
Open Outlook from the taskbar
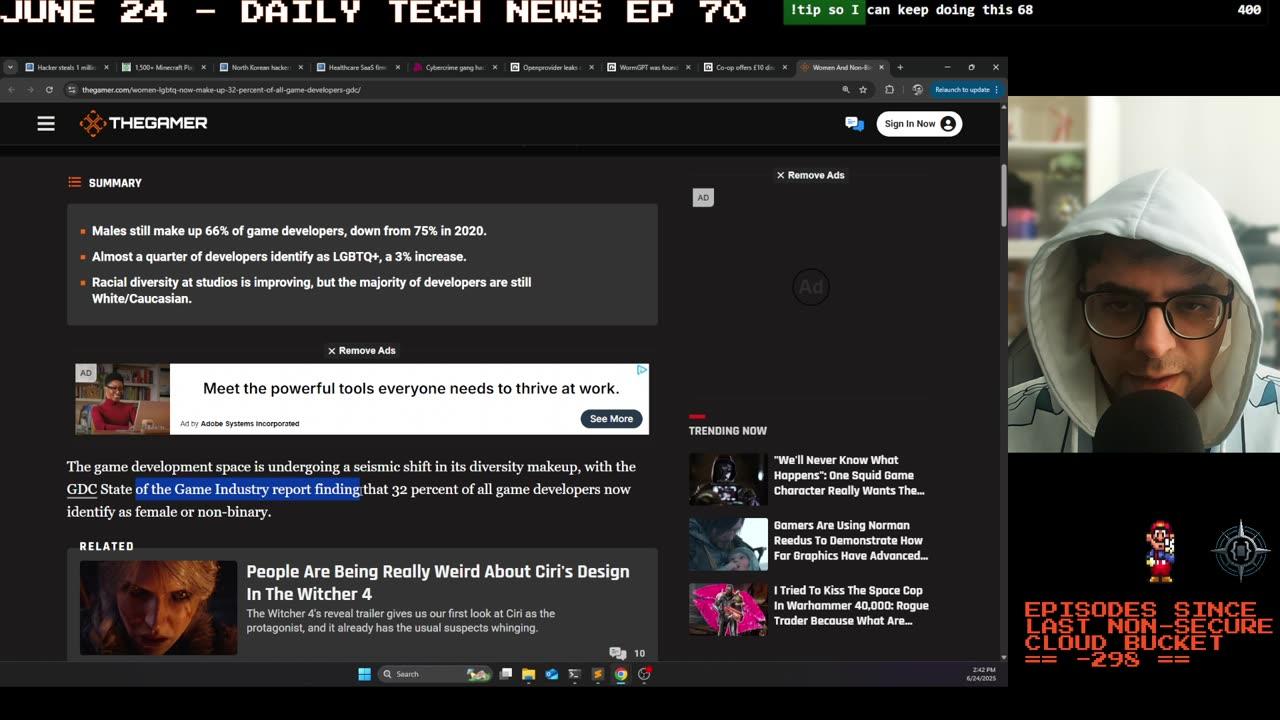pos(551,674)
